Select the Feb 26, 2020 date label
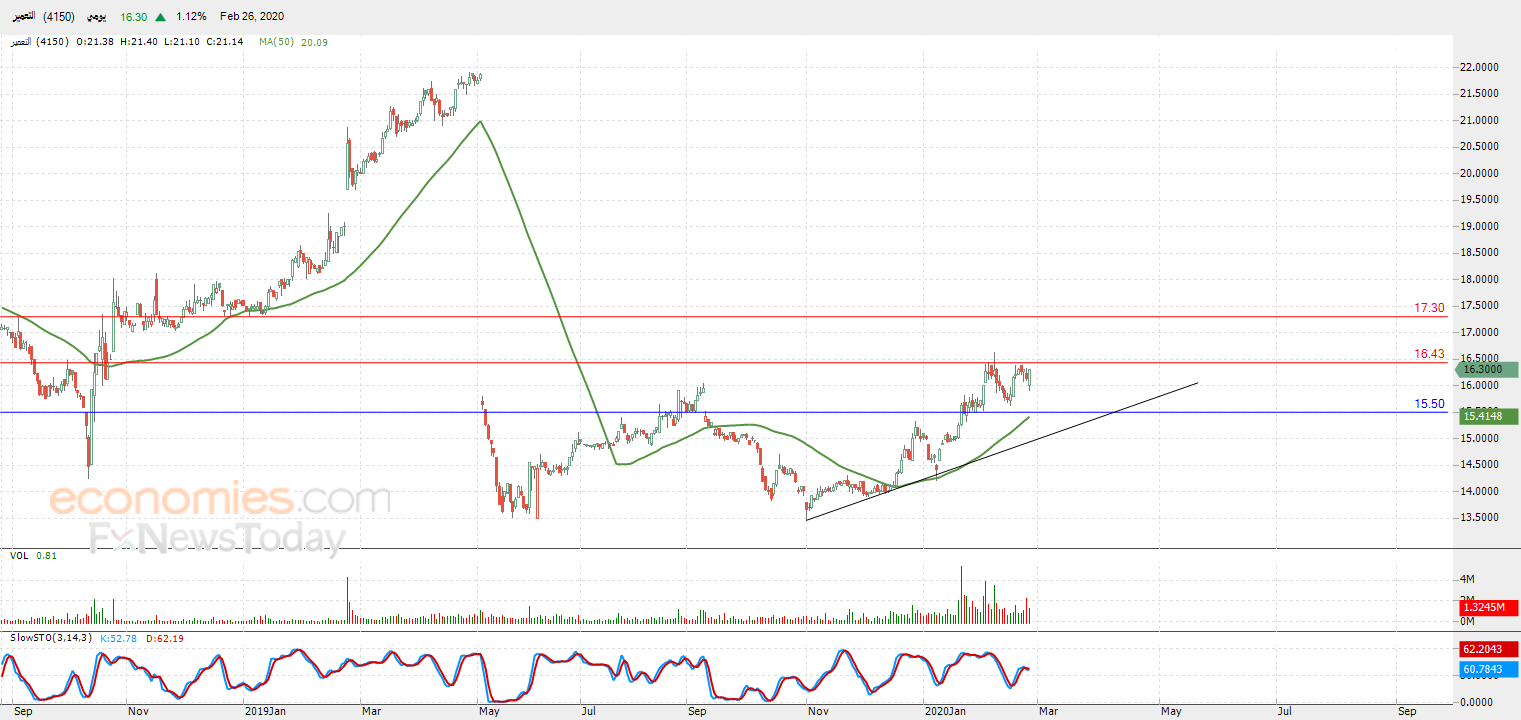Viewport: 1521px width, 720px height. 252,17
